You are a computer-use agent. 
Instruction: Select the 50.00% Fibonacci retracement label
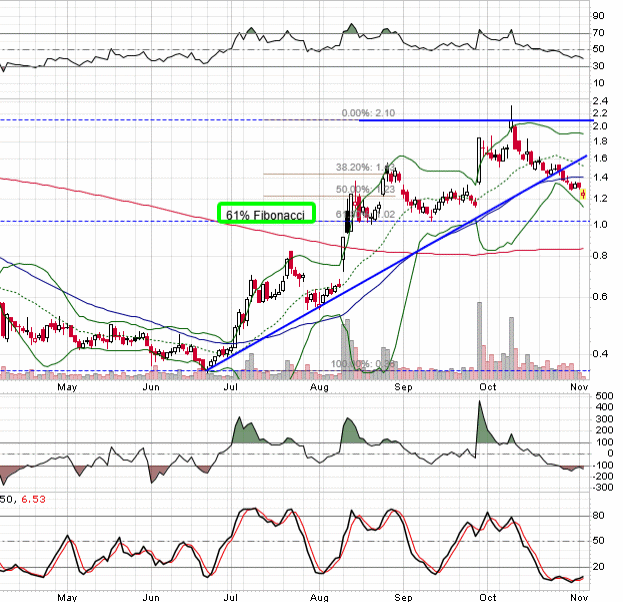click(x=353, y=189)
